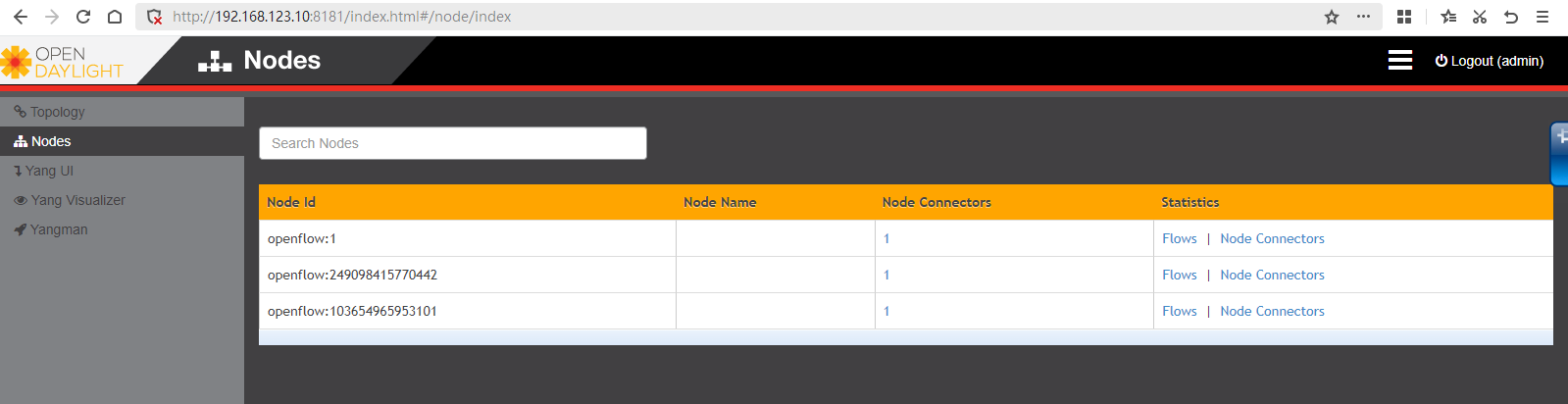The height and width of the screenshot is (404, 1568).
Task: Open the browser home page
Action: pyautogui.click(x=115, y=17)
